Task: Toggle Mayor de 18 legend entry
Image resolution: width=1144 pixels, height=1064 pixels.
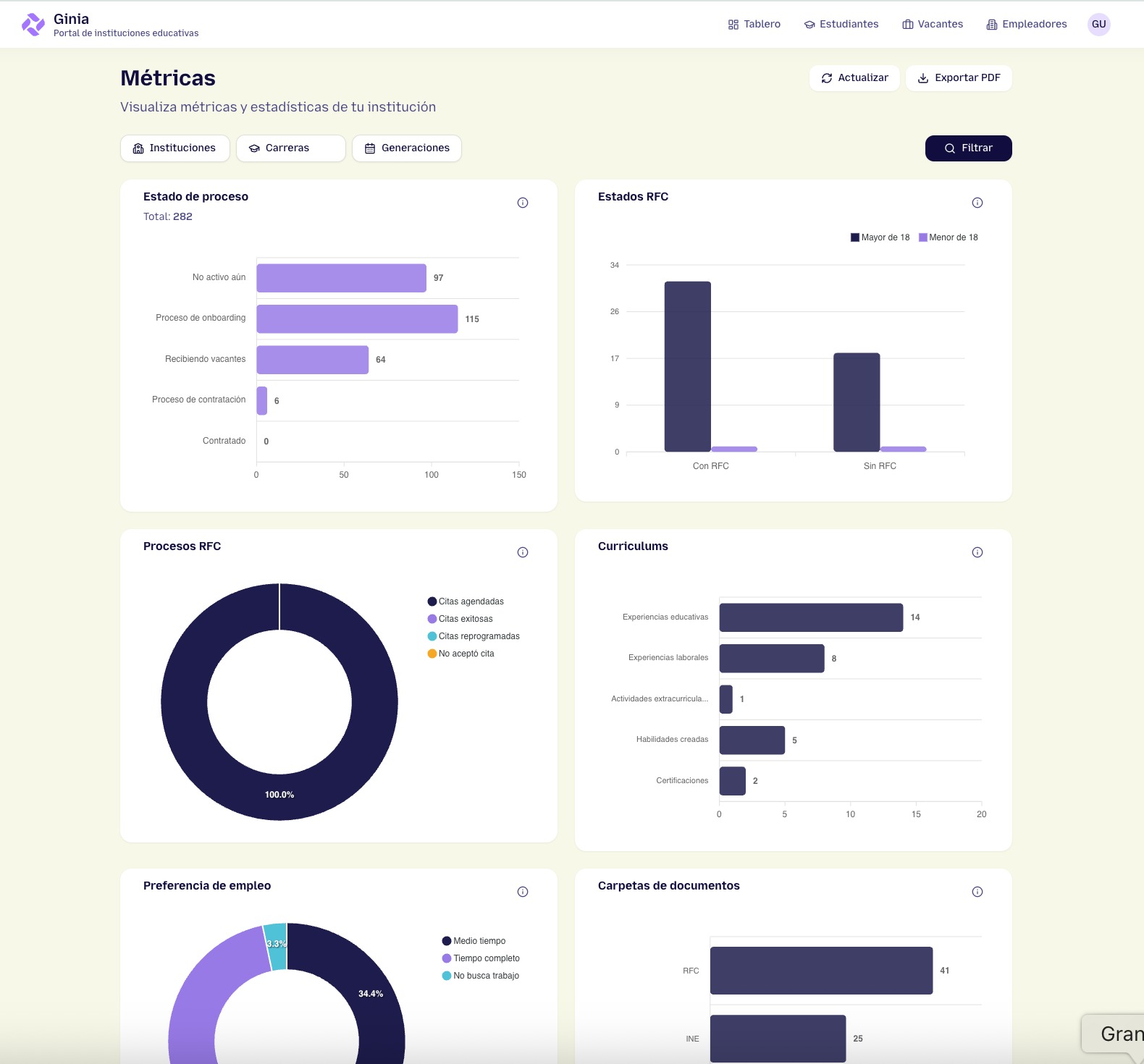Action: (880, 237)
